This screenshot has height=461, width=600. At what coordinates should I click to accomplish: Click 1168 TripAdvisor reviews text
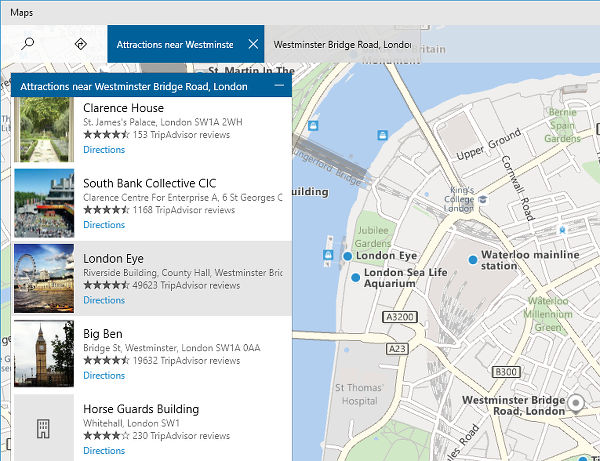(184, 210)
